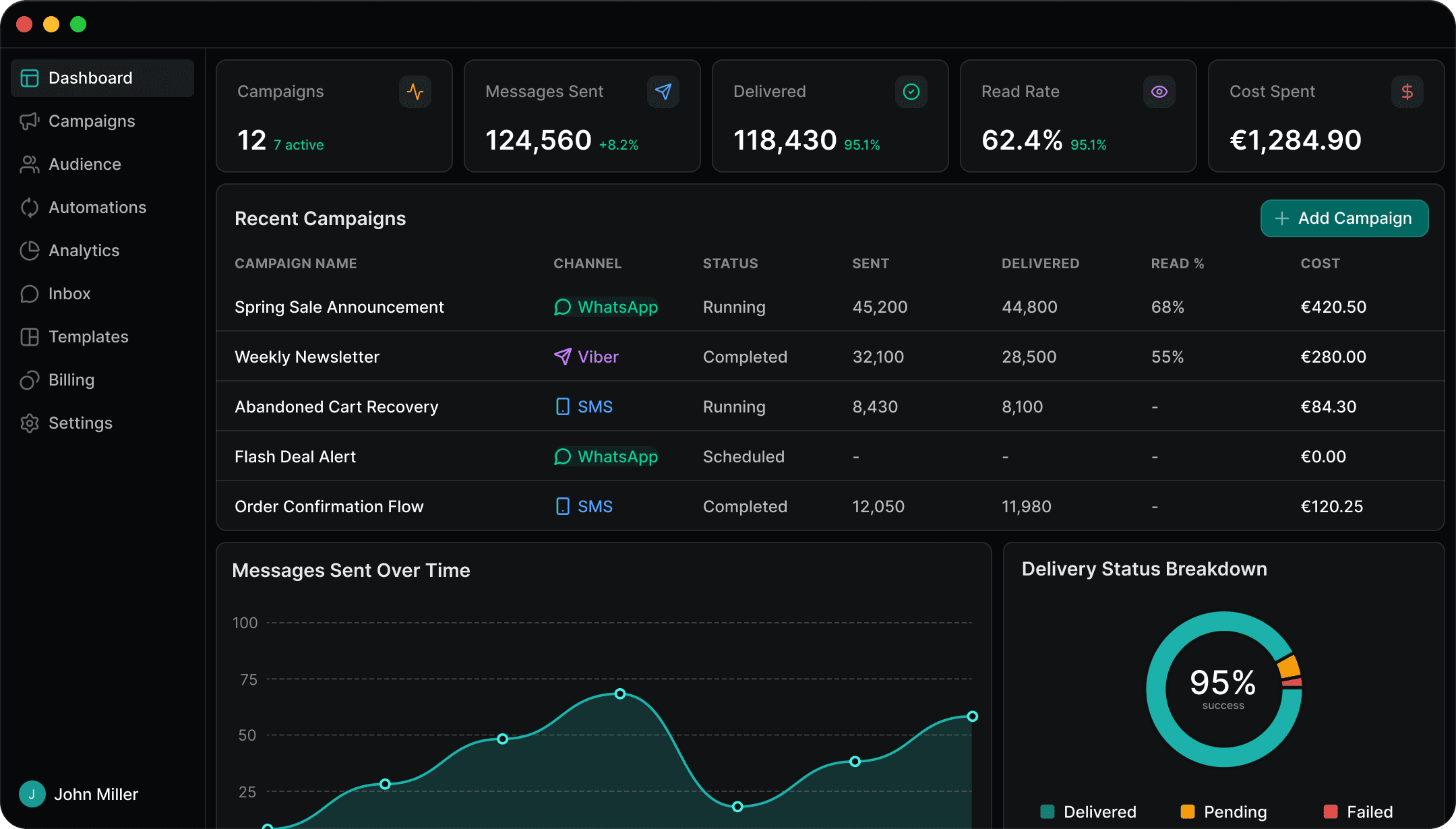
Task: Click the Delivered teal legend swatch
Action: pyautogui.click(x=1048, y=811)
